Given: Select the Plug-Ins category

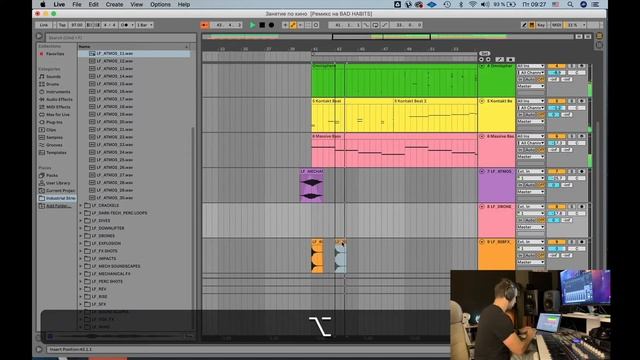Looking at the screenshot, I should 54,122.
